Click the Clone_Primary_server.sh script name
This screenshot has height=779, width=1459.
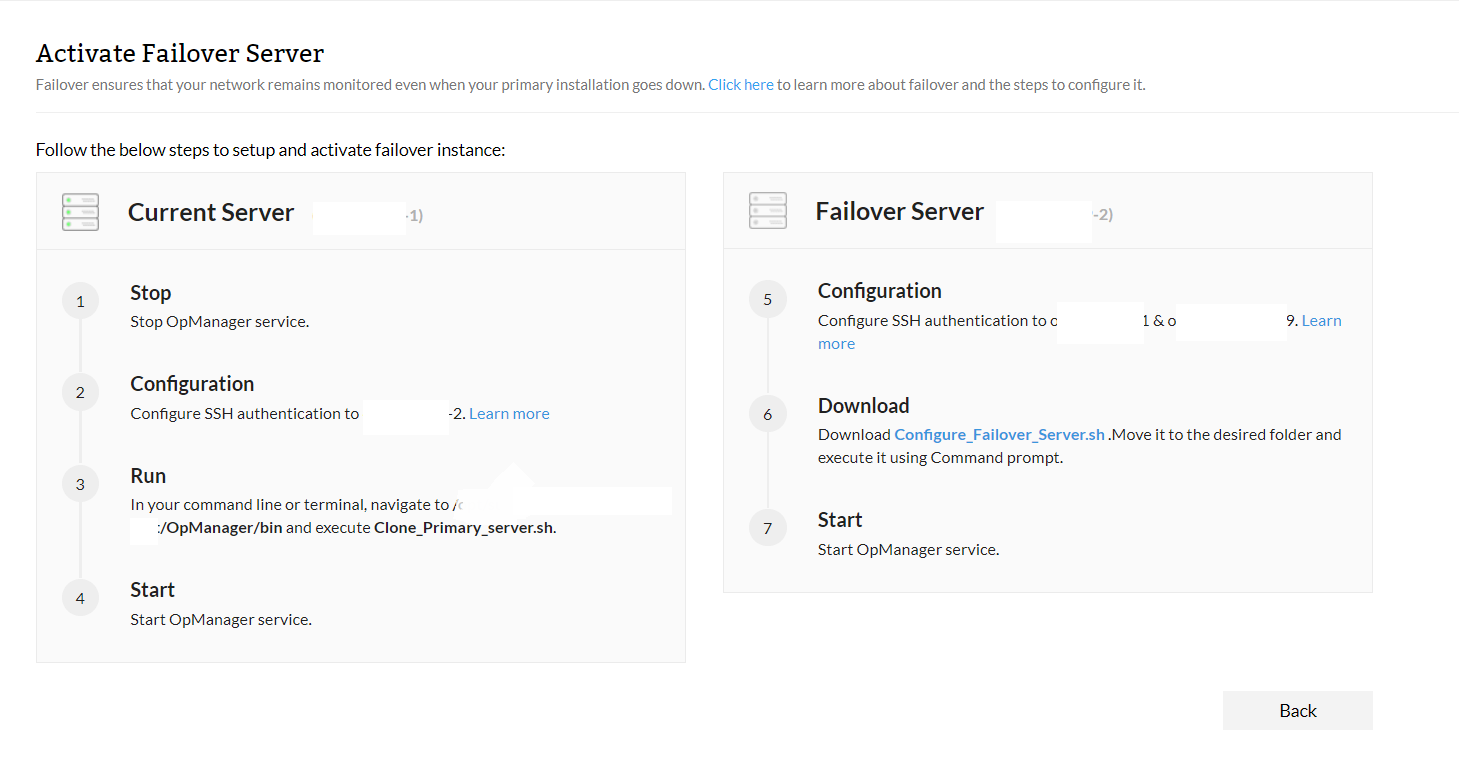(x=463, y=528)
